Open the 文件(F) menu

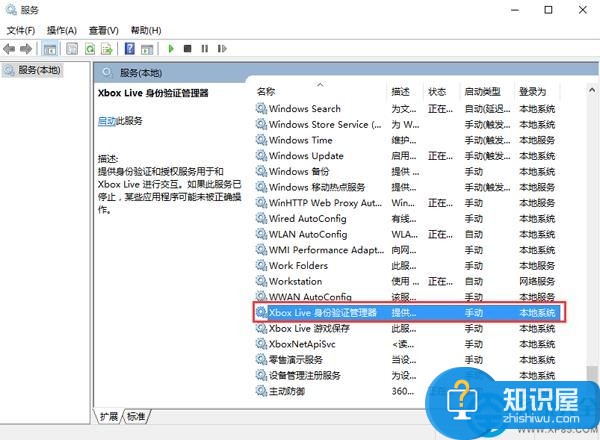pyautogui.click(x=21, y=30)
